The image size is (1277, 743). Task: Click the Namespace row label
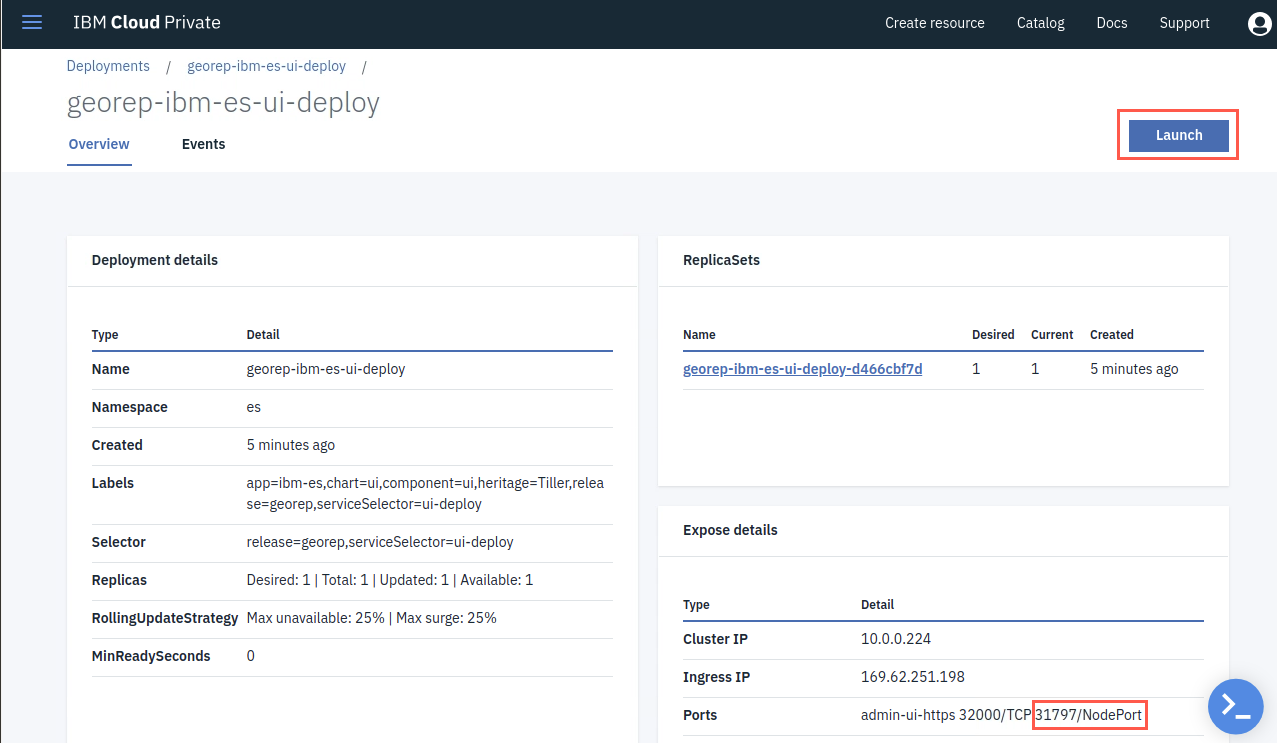pos(130,407)
